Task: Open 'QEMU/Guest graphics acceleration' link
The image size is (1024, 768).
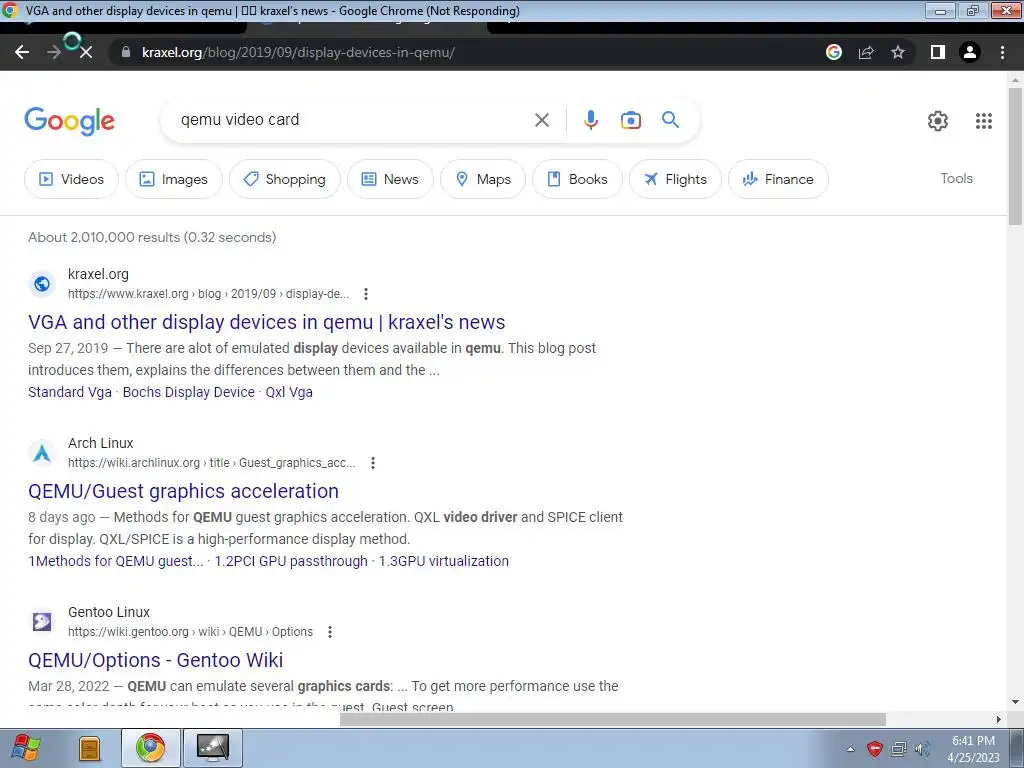Action: point(184,491)
